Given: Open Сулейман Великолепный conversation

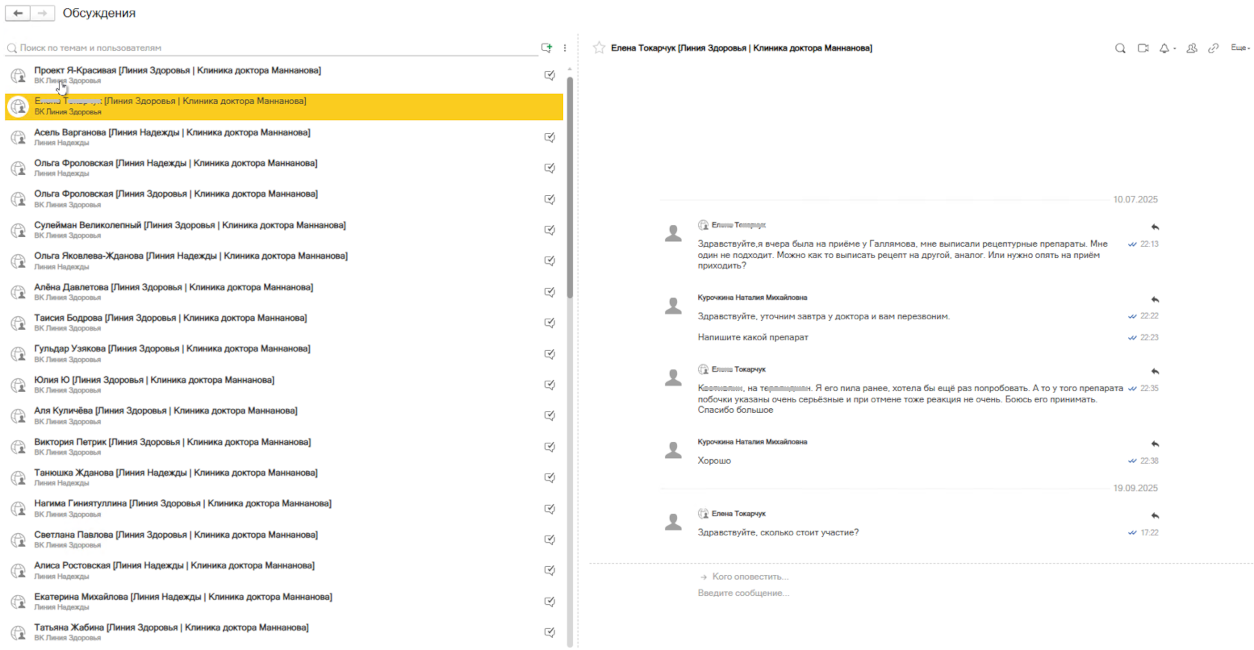Looking at the screenshot, I should pos(190,225).
